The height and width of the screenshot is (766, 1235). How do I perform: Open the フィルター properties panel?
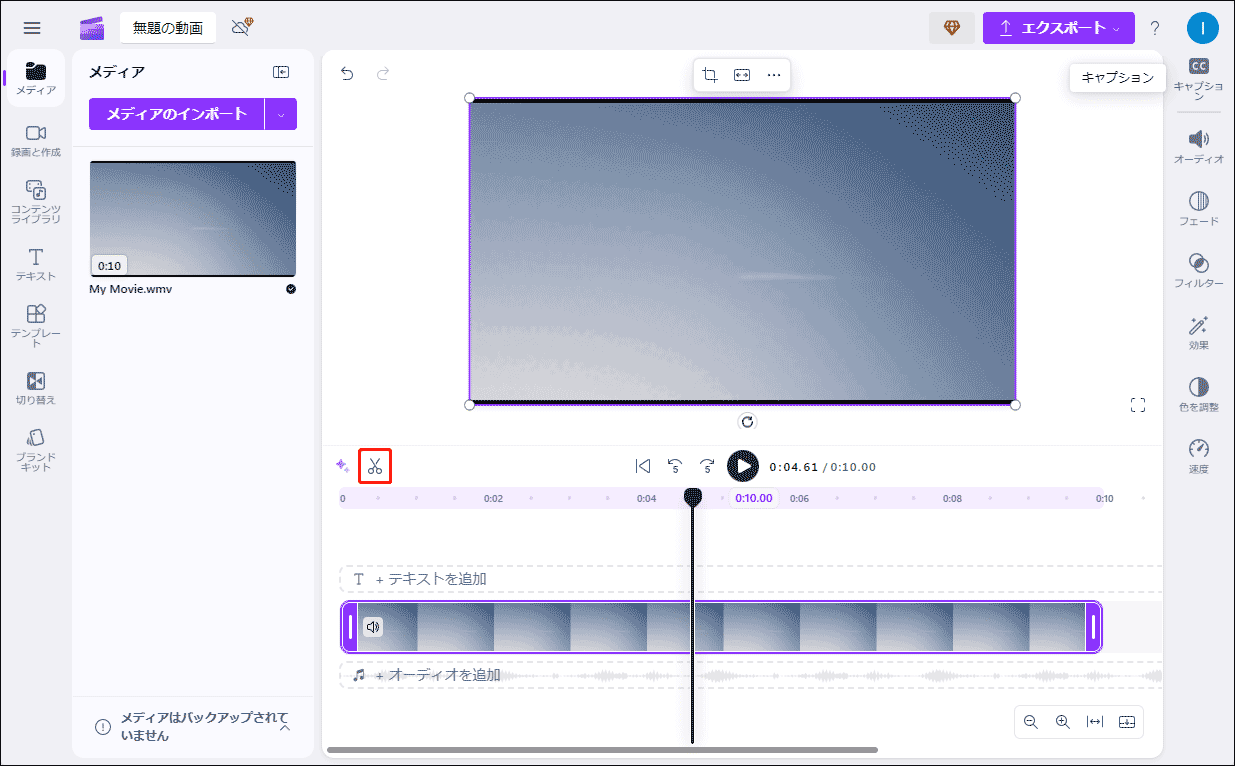click(x=1198, y=270)
